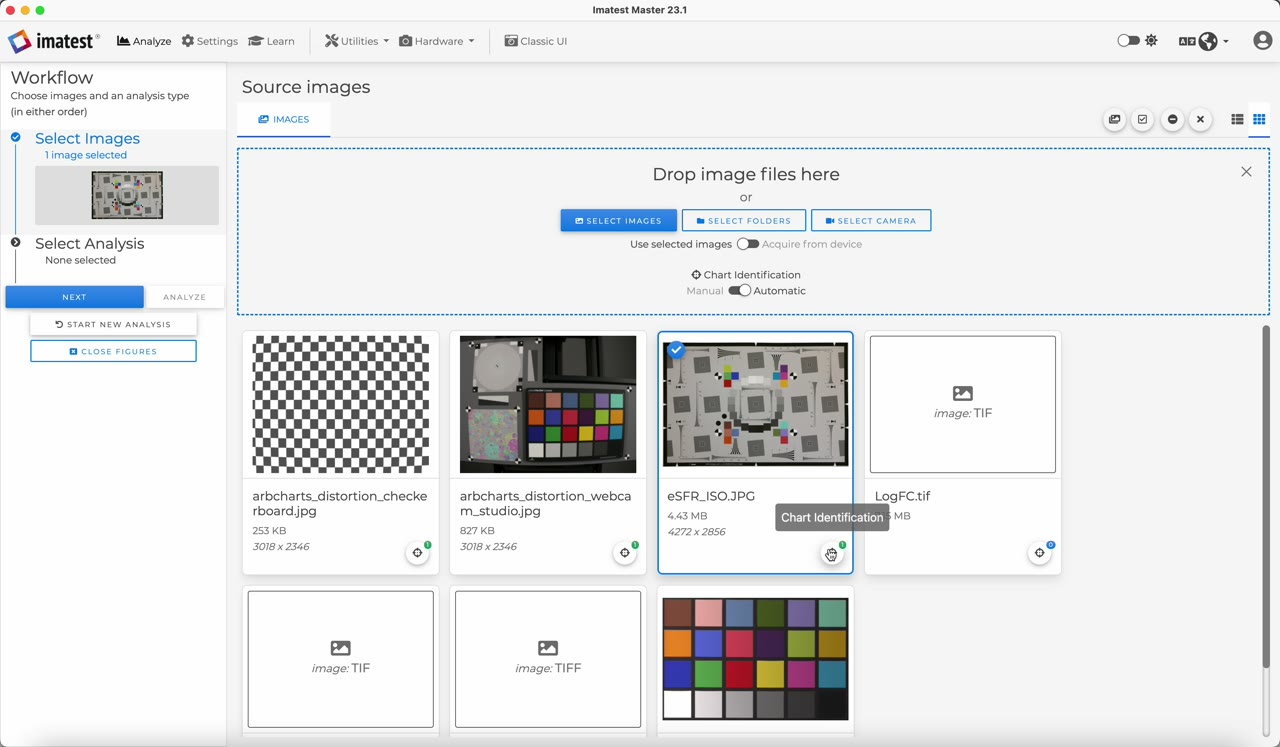Screen dimensions: 1280x747
Task: Click the SELECT IMAGES button
Action: 619,220
